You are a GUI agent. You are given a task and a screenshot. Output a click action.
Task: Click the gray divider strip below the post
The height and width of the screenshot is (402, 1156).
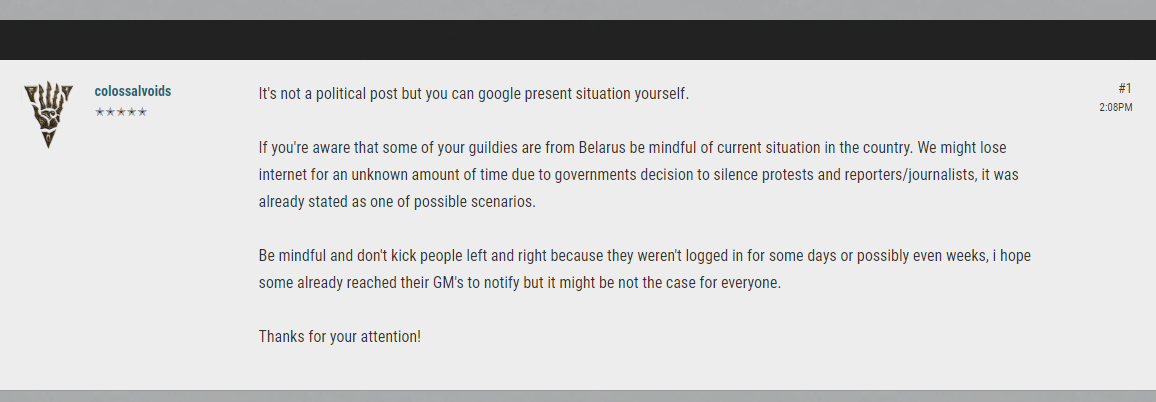(578, 396)
